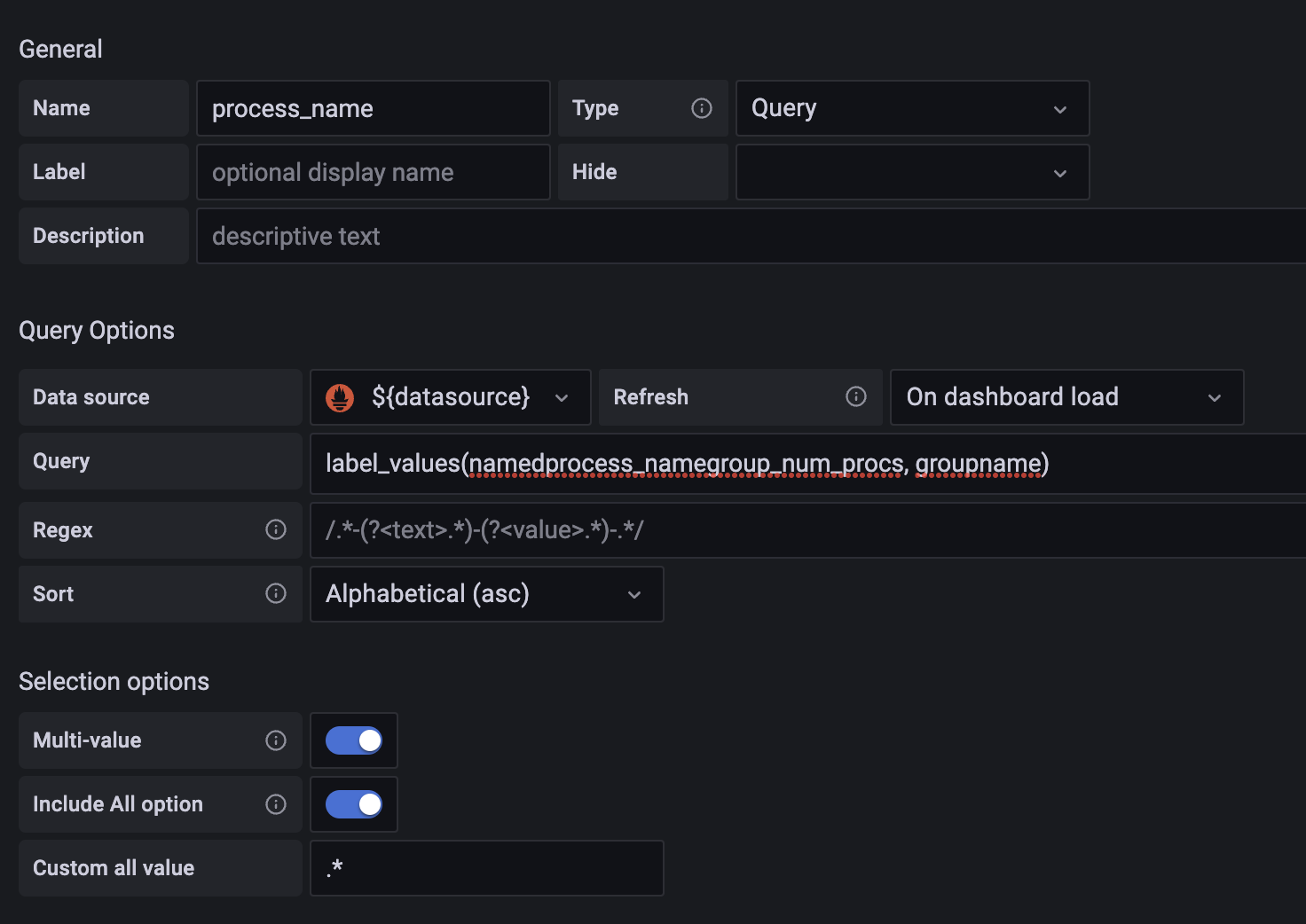Disable the Multi-value toggle

(x=354, y=740)
